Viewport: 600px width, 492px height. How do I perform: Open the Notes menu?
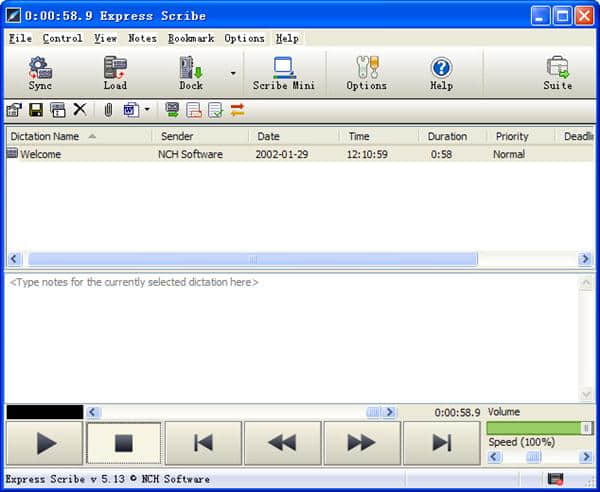point(142,38)
